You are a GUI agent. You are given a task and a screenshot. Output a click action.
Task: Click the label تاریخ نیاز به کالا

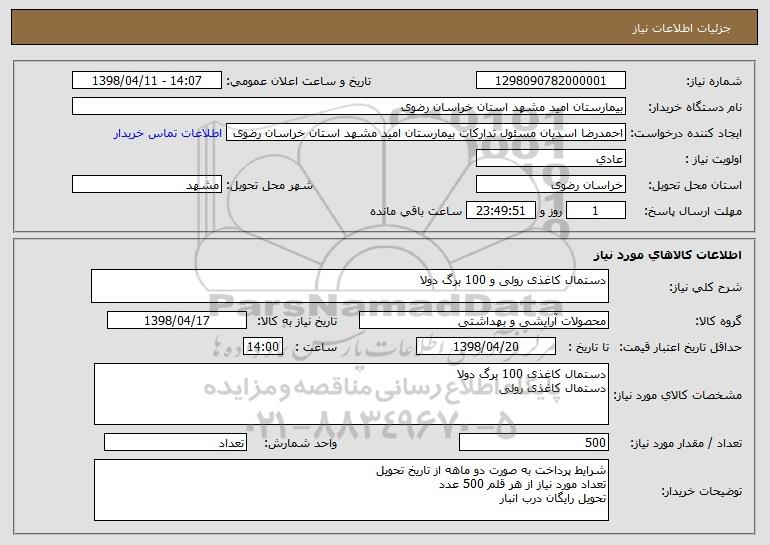point(297,321)
